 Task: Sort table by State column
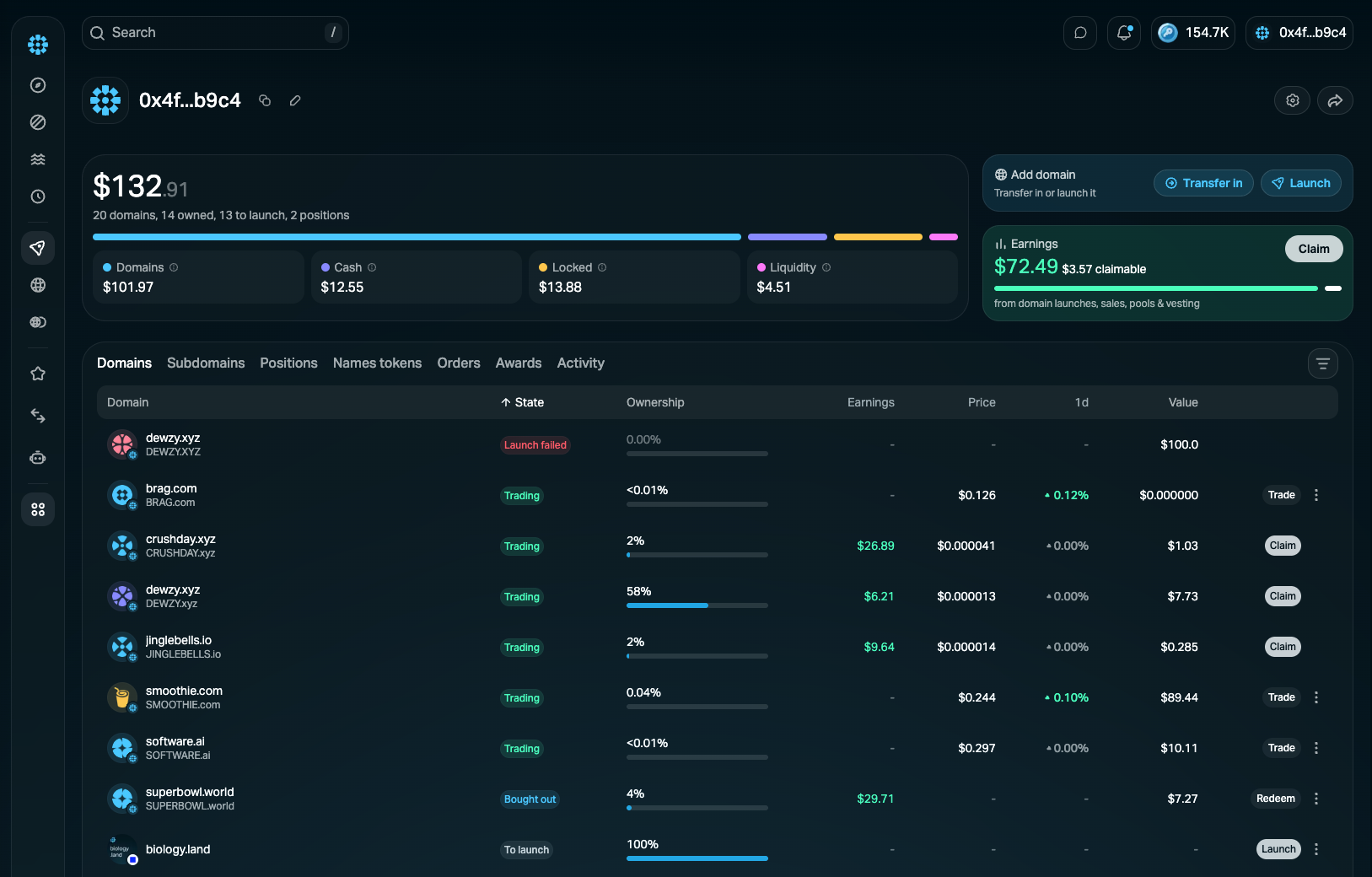522,402
